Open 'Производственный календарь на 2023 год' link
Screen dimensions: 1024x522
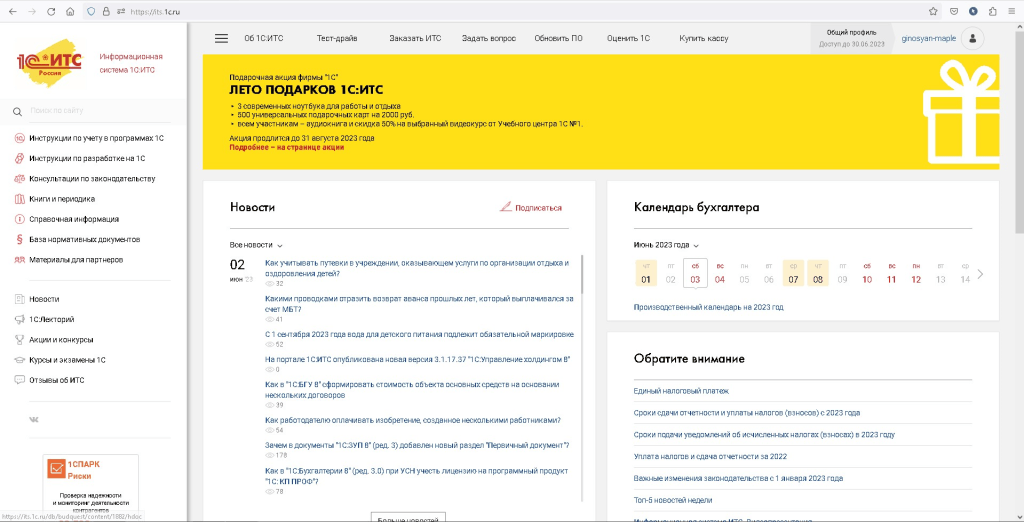[x=708, y=307]
